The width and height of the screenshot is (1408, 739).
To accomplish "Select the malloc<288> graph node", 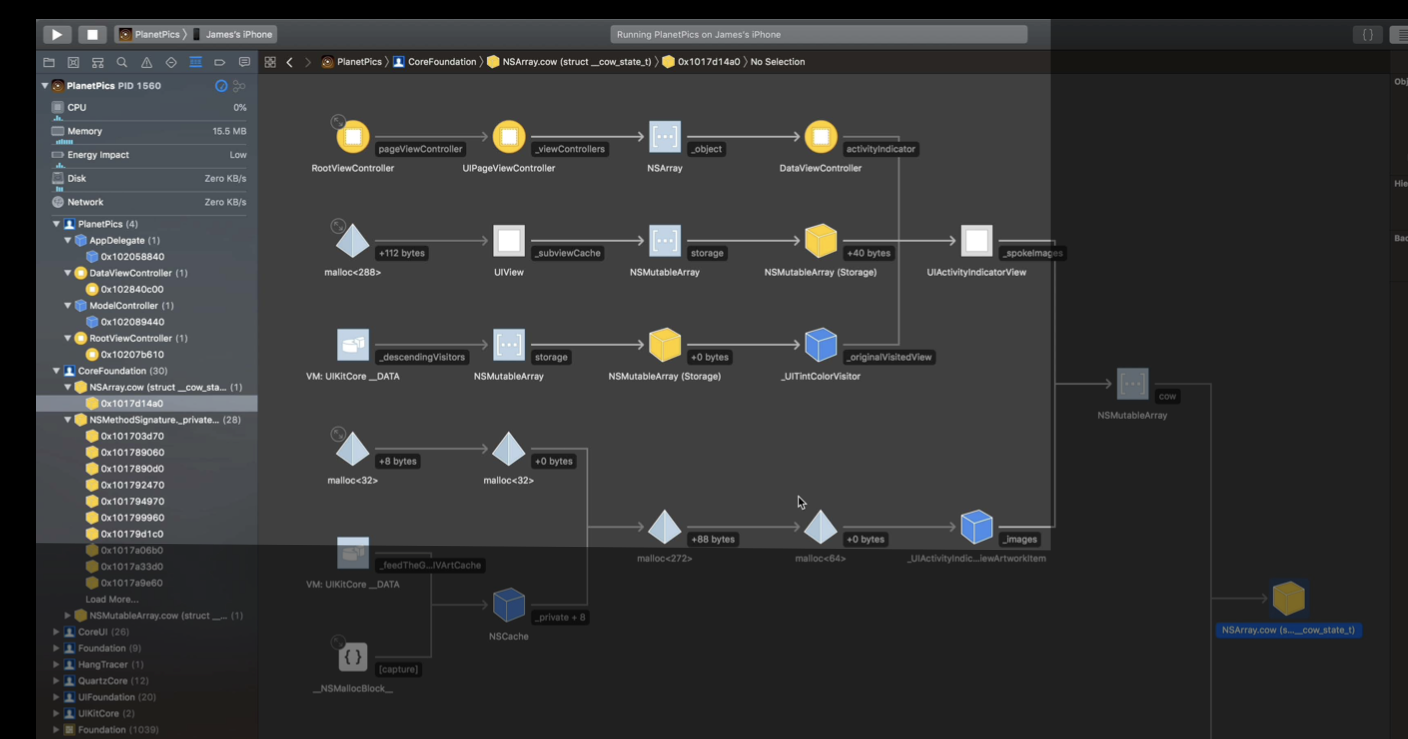I will pos(352,240).
